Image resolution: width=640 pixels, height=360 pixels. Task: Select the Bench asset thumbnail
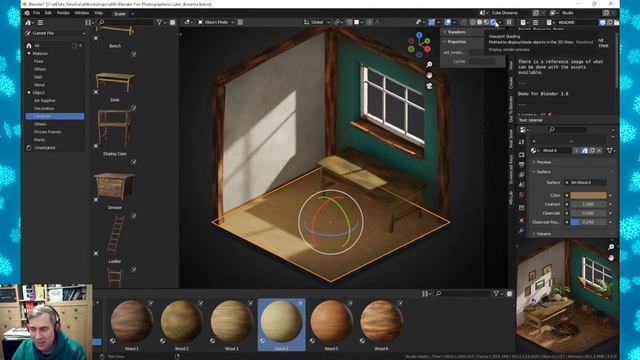115,32
